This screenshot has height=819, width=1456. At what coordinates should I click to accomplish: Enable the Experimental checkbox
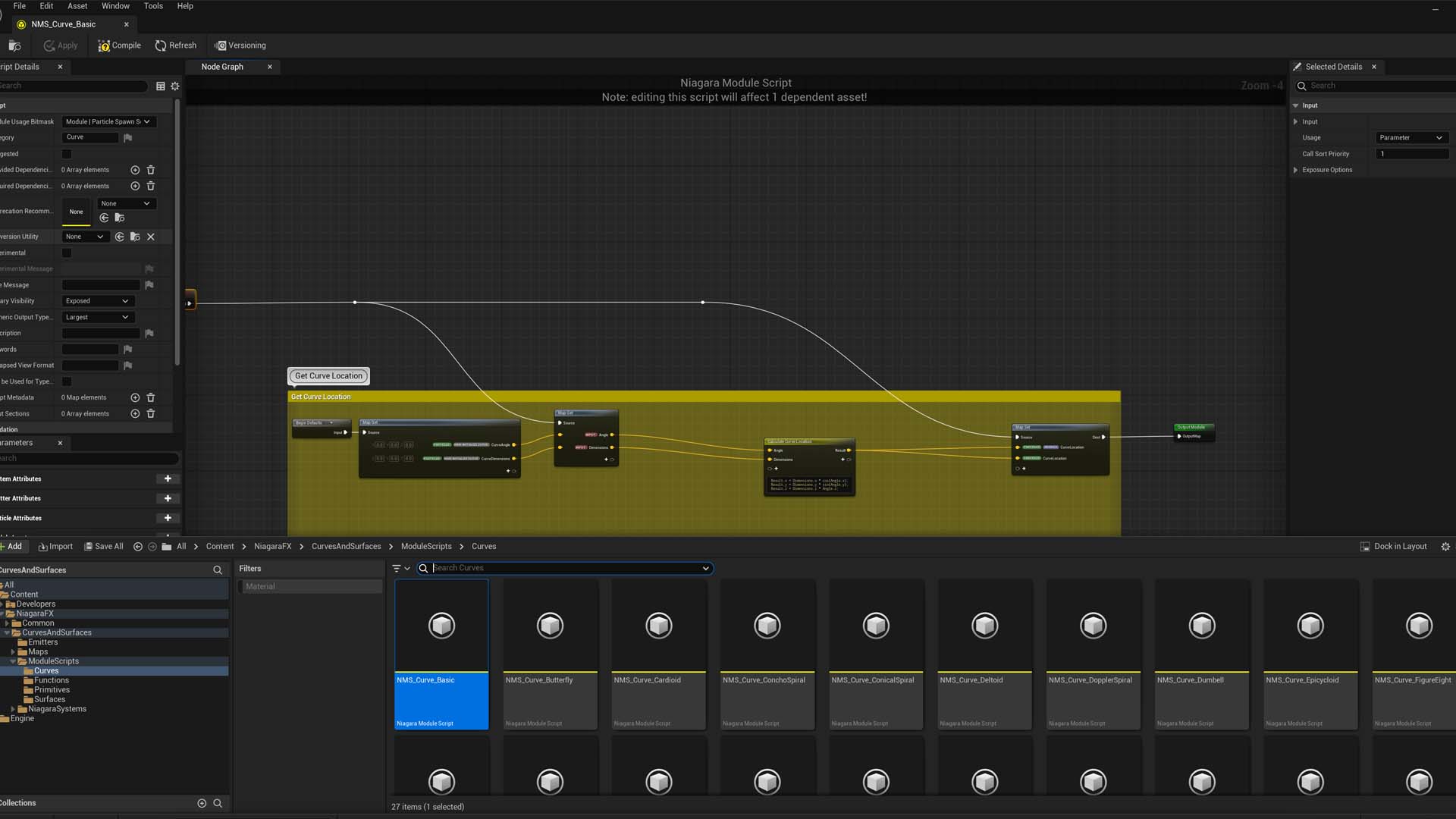(x=67, y=253)
